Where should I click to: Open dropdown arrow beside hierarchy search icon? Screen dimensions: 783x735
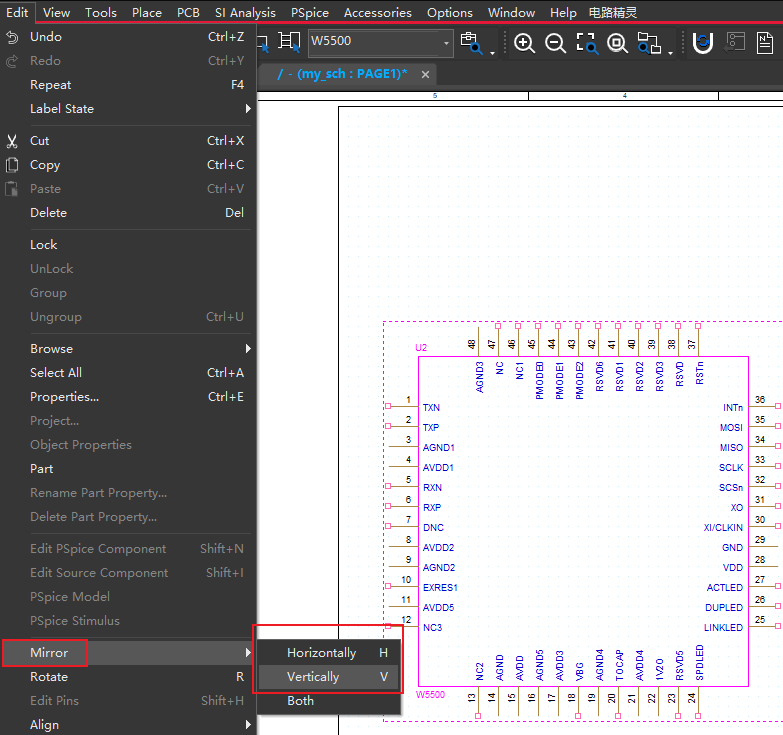[x=670, y=52]
